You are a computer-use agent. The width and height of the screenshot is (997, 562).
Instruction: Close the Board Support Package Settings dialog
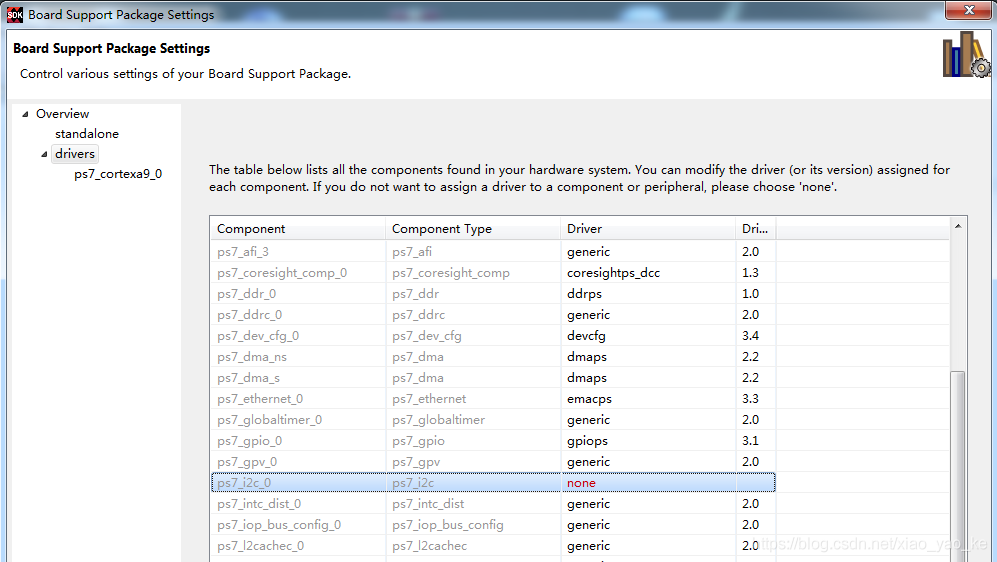click(x=968, y=10)
